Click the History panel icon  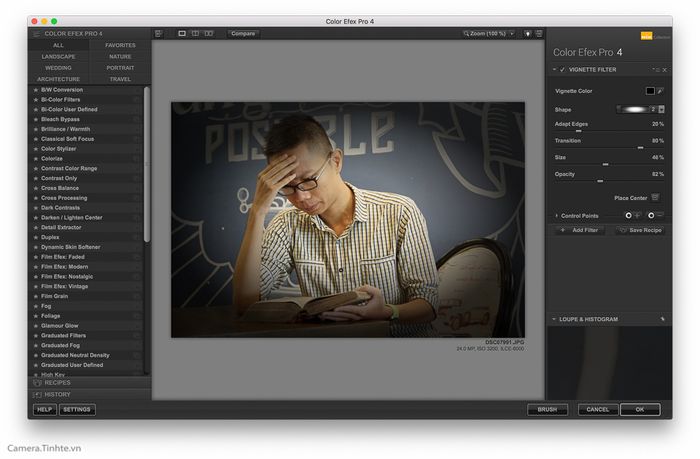click(38, 395)
